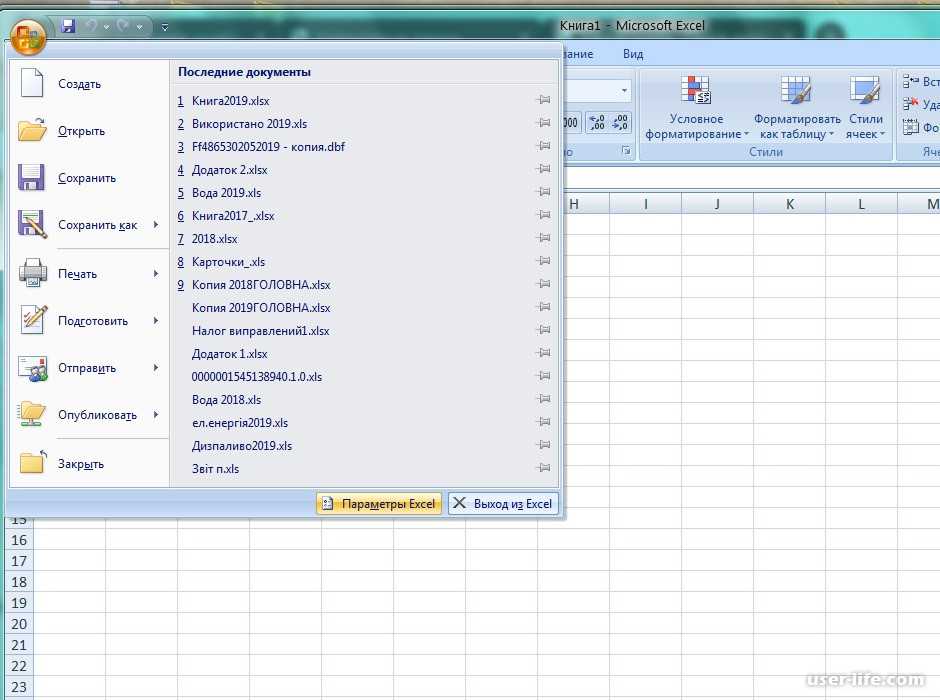Open number format dialog launcher

[625, 150]
